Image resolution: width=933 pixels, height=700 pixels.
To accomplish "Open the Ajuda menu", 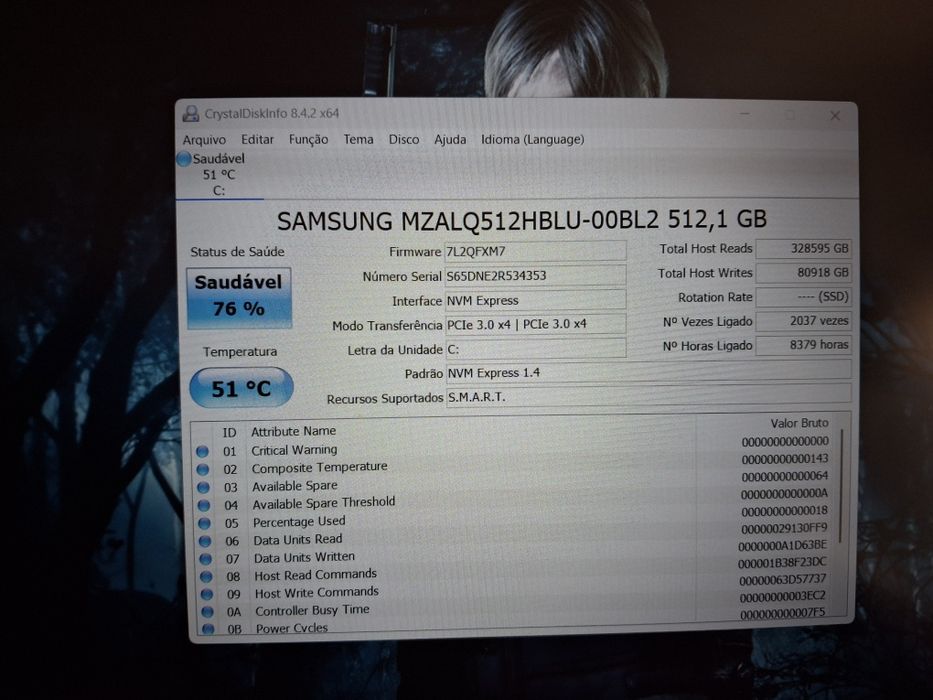I will coord(450,139).
